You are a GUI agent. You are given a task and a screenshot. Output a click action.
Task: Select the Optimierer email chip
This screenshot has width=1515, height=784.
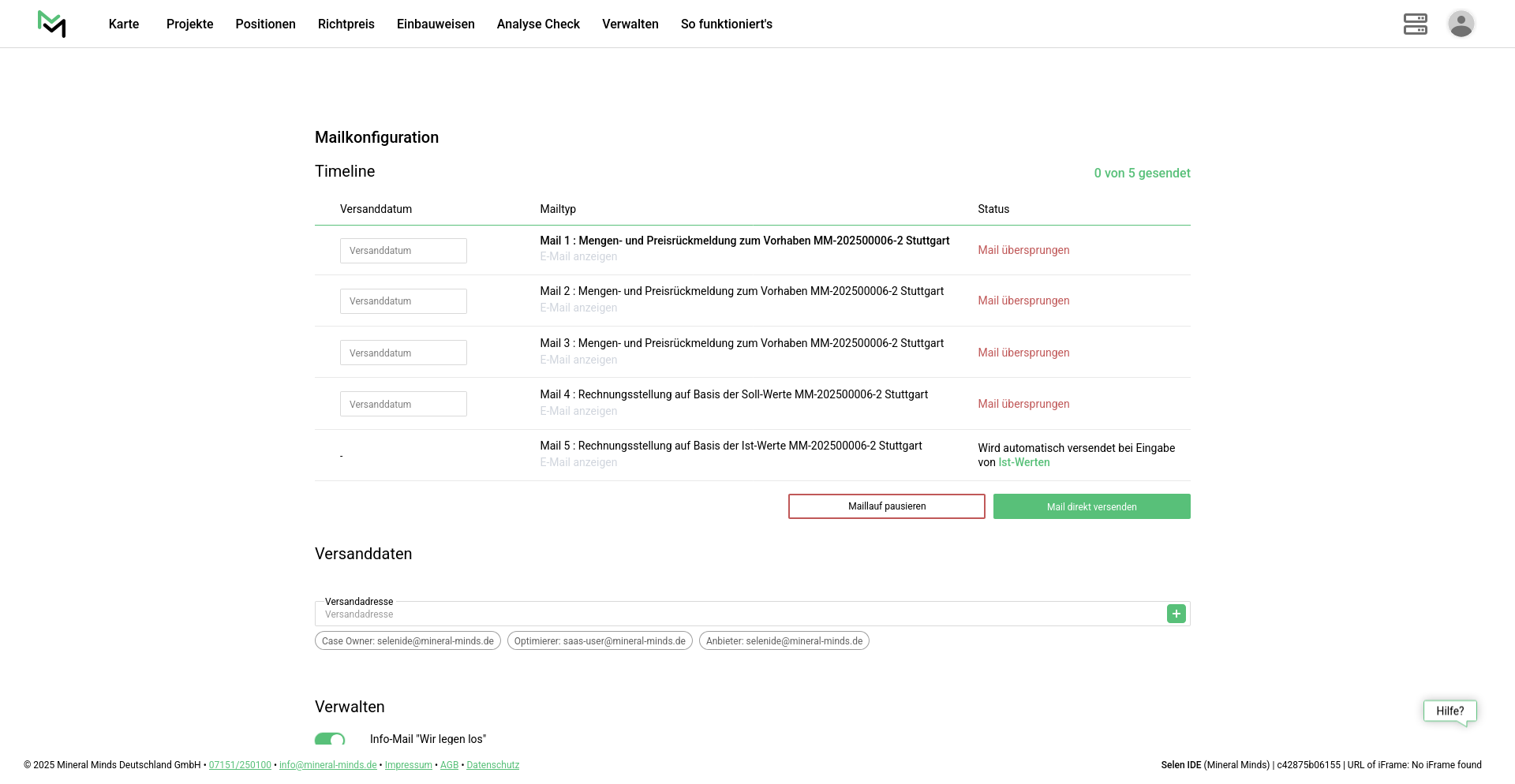click(x=600, y=640)
